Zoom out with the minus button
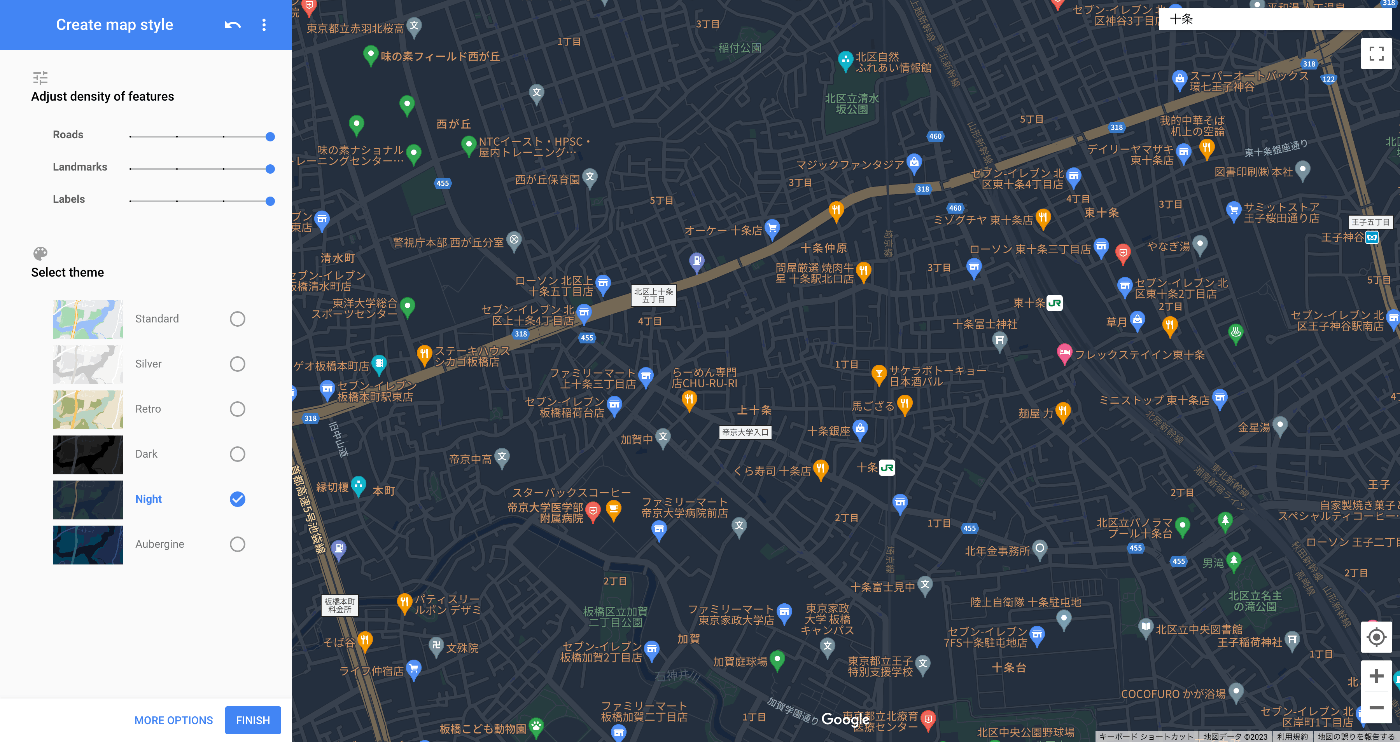Screen dimensions: 1400x742 (1376, 708)
